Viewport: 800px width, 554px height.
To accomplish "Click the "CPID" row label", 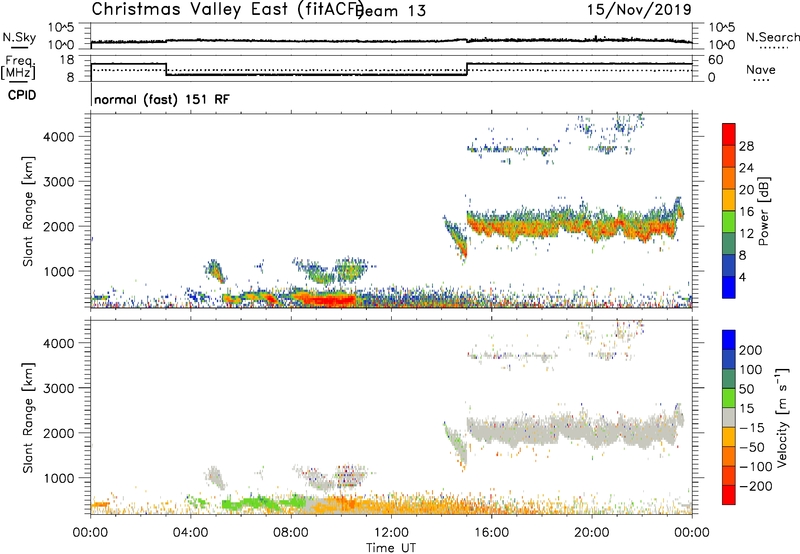I will coord(22,95).
